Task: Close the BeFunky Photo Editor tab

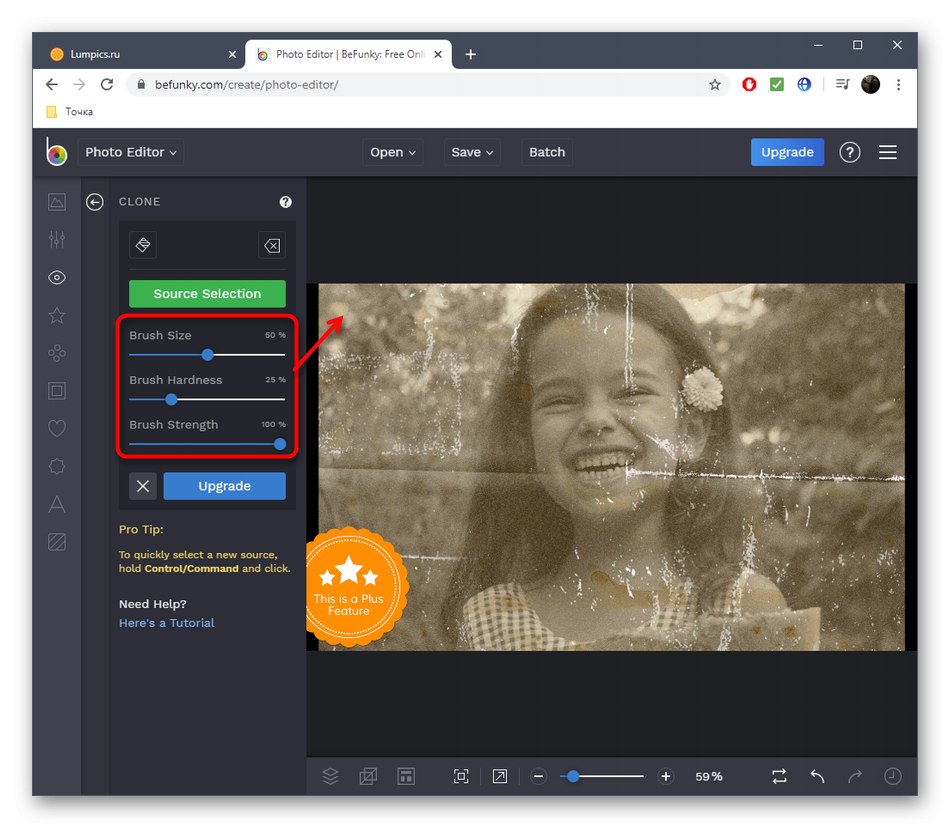Action: pyautogui.click(x=438, y=55)
